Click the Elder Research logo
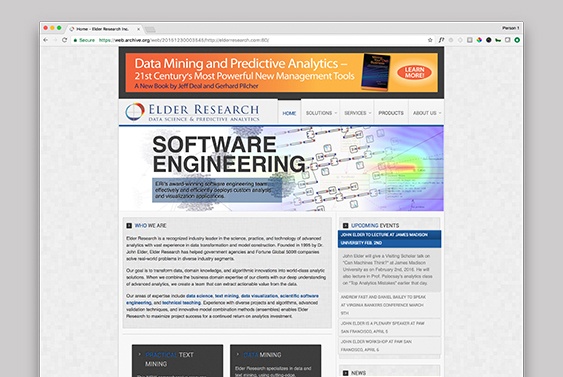 (x=192, y=112)
